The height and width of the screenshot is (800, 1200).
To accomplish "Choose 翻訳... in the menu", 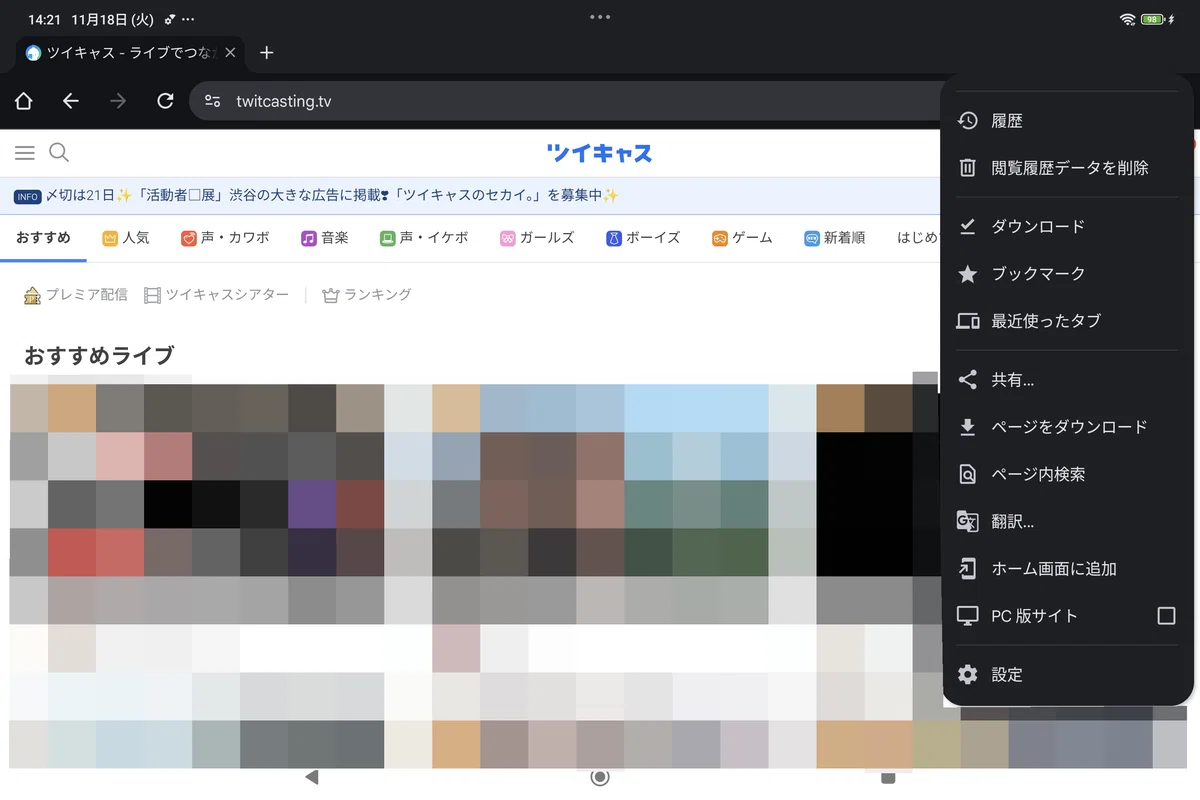I will click(x=1067, y=521).
